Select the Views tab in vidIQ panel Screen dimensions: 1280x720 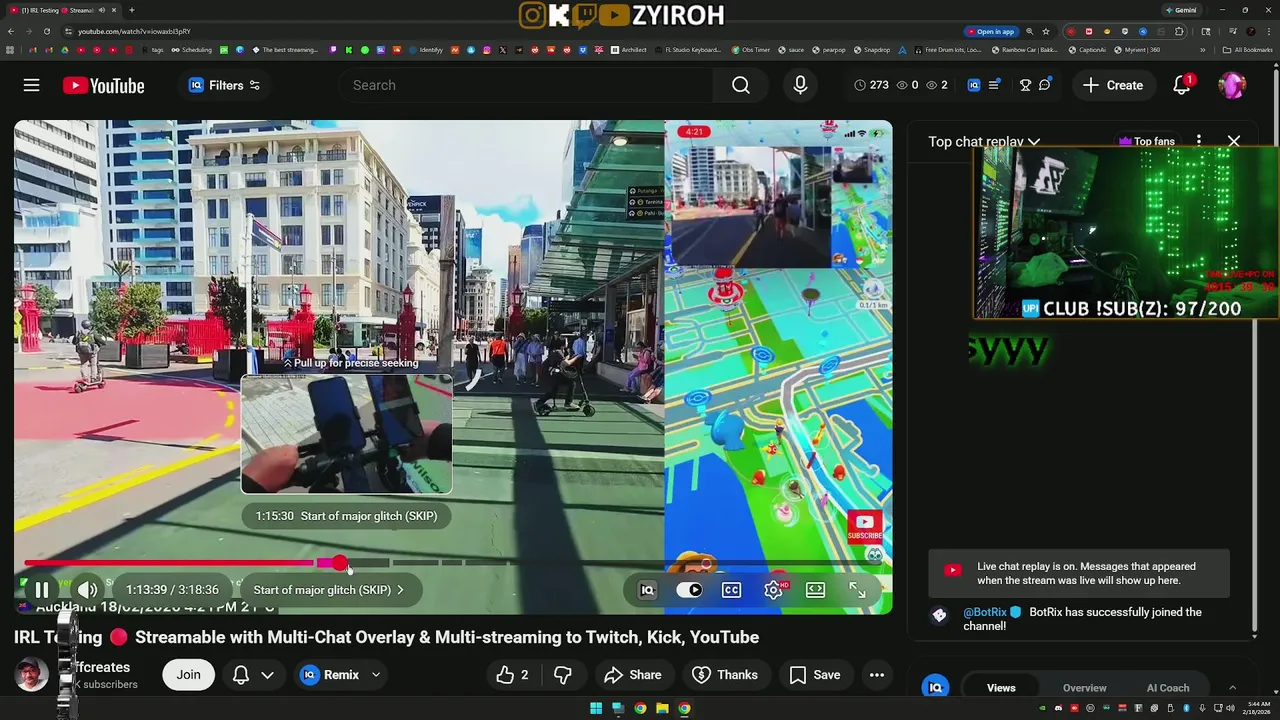tap(1001, 688)
